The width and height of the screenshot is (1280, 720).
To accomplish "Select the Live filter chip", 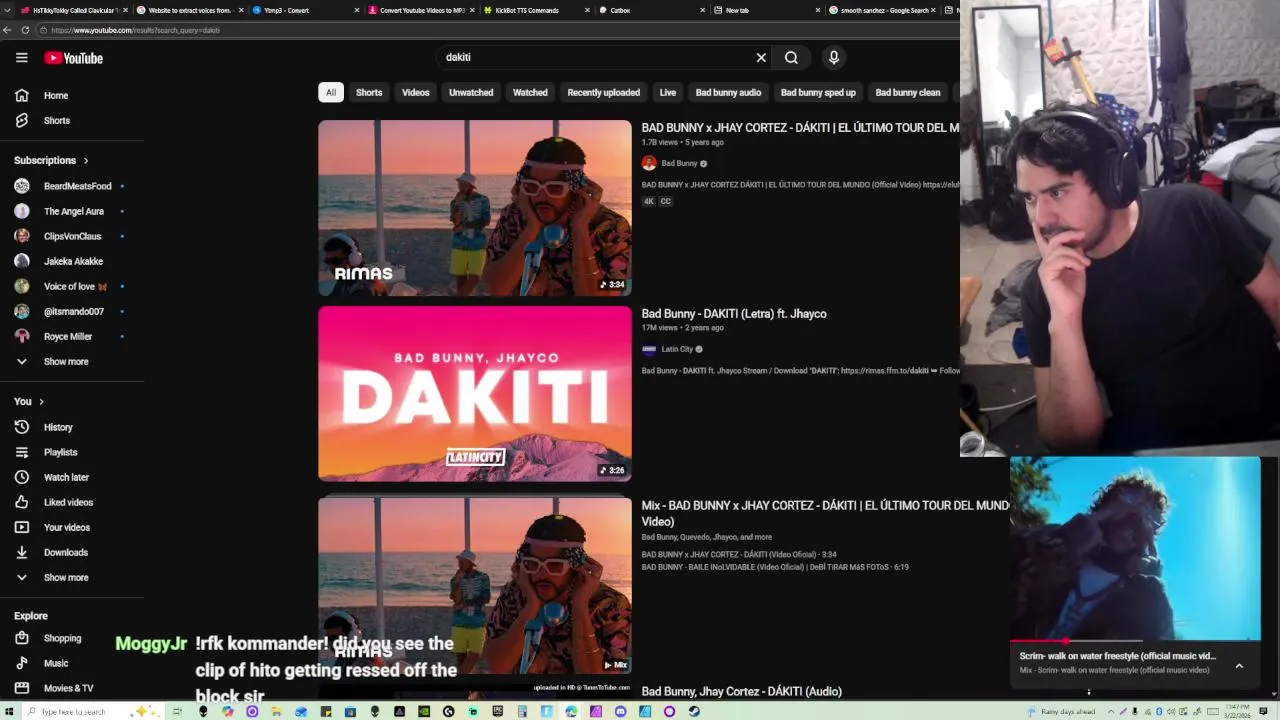I will pos(668,92).
